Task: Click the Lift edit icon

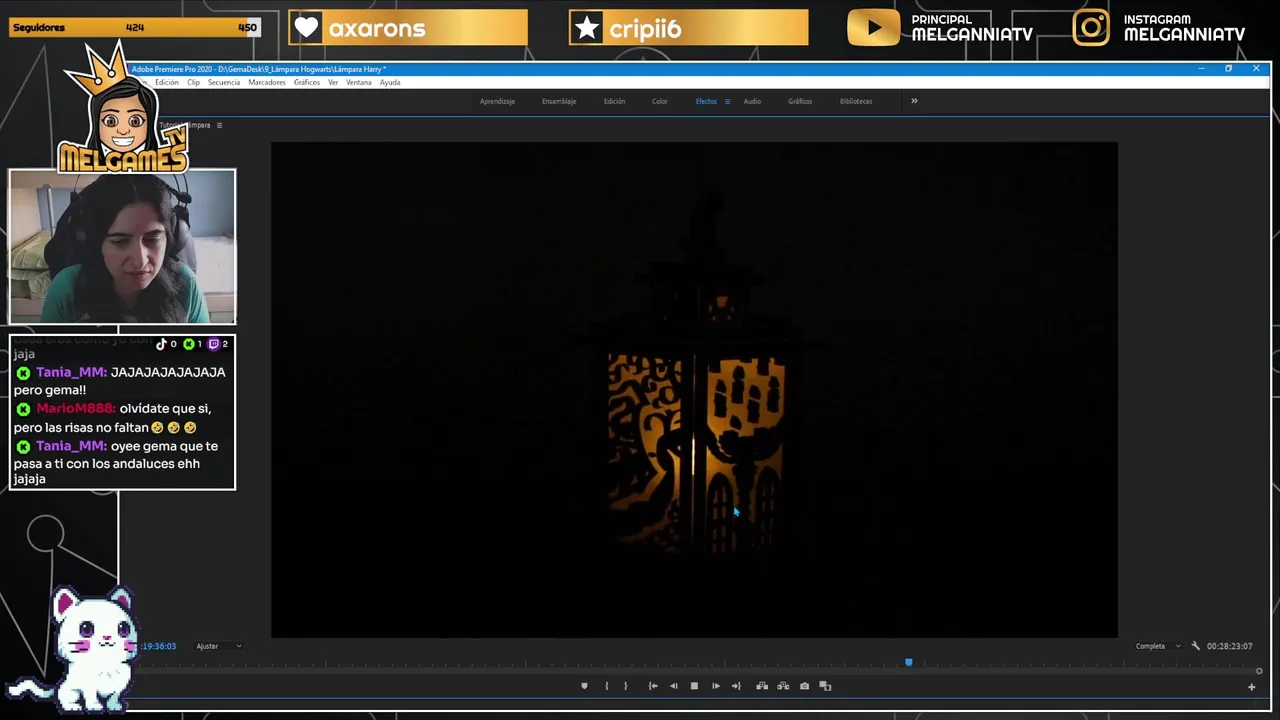Action: click(762, 686)
